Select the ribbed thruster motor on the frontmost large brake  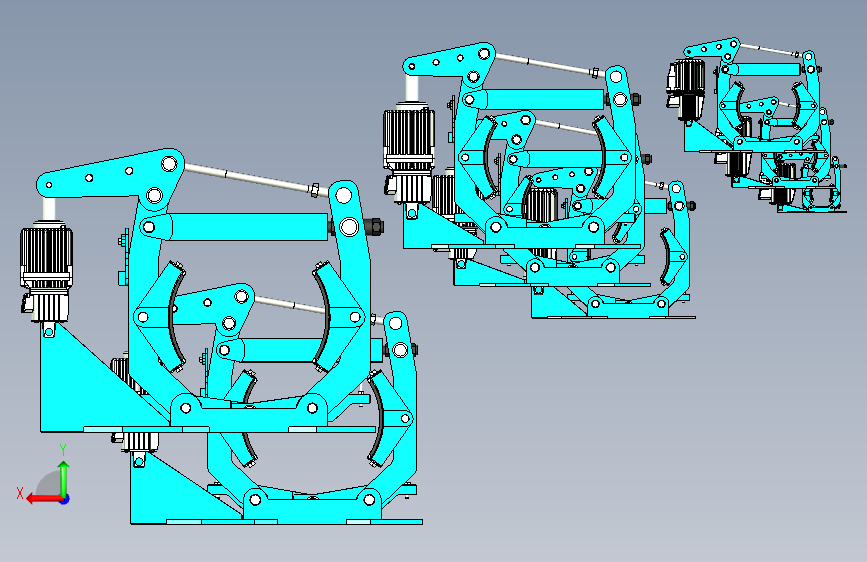46,271
